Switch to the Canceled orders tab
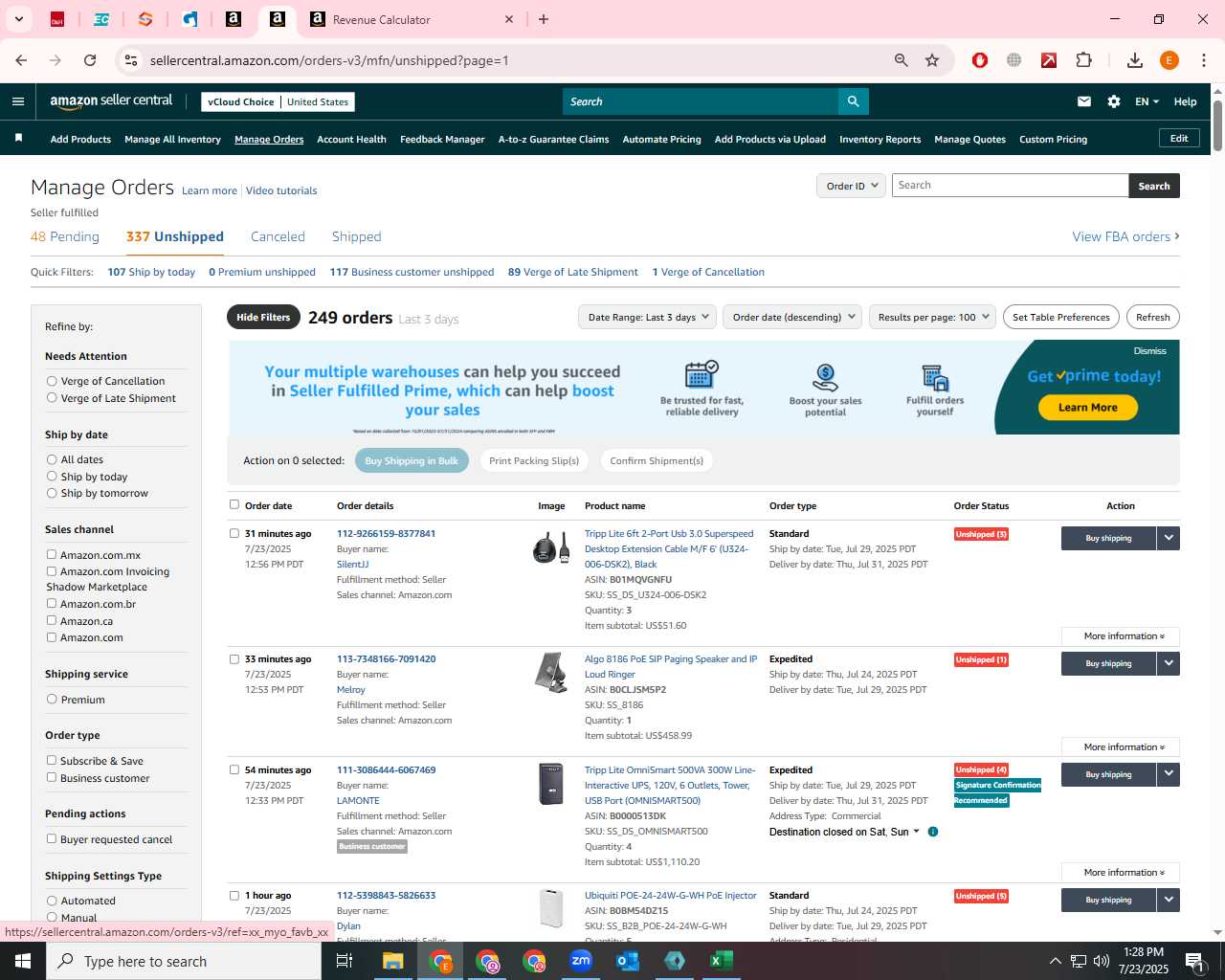Screen dimensions: 1225x980 (278, 236)
